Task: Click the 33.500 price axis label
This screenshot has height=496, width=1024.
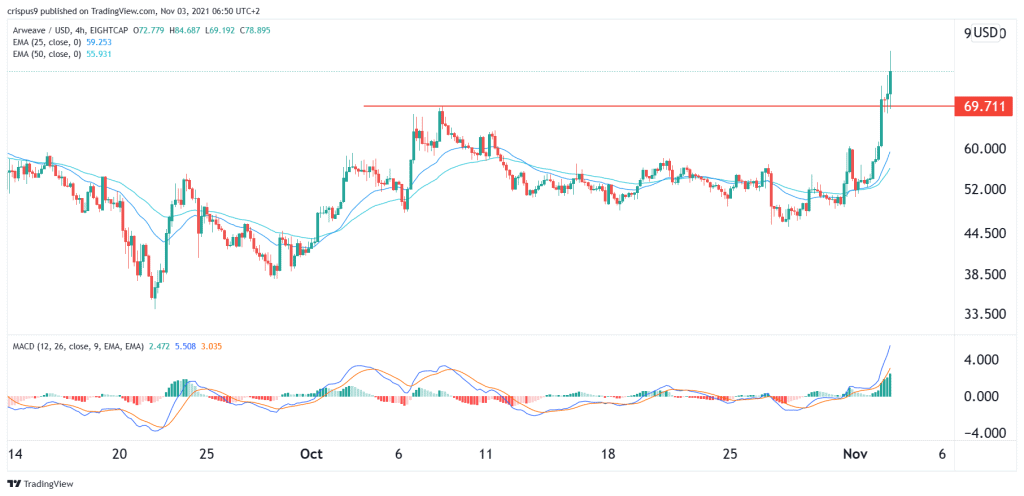Action: click(983, 315)
